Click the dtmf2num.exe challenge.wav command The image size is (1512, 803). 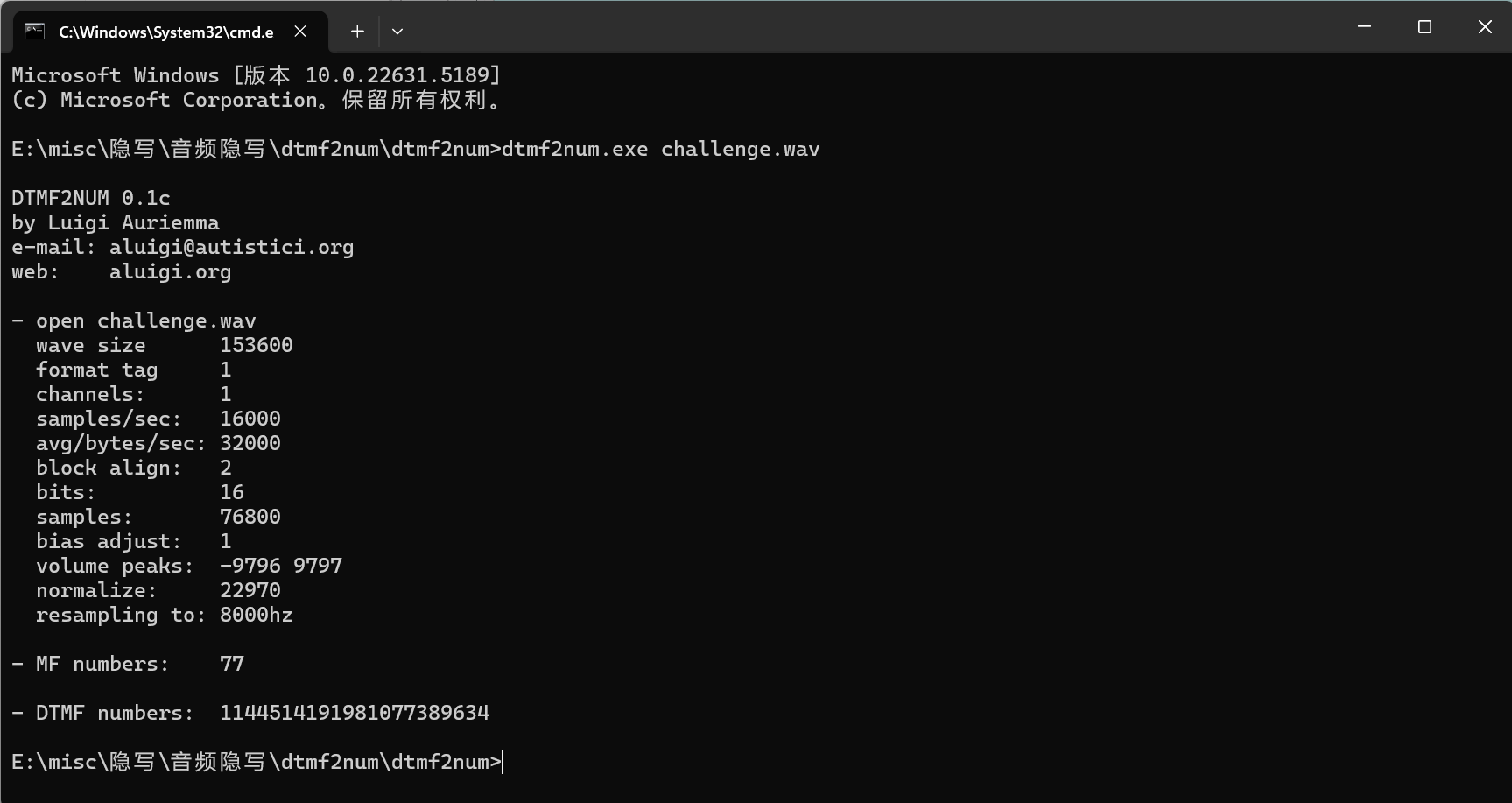[x=661, y=149]
